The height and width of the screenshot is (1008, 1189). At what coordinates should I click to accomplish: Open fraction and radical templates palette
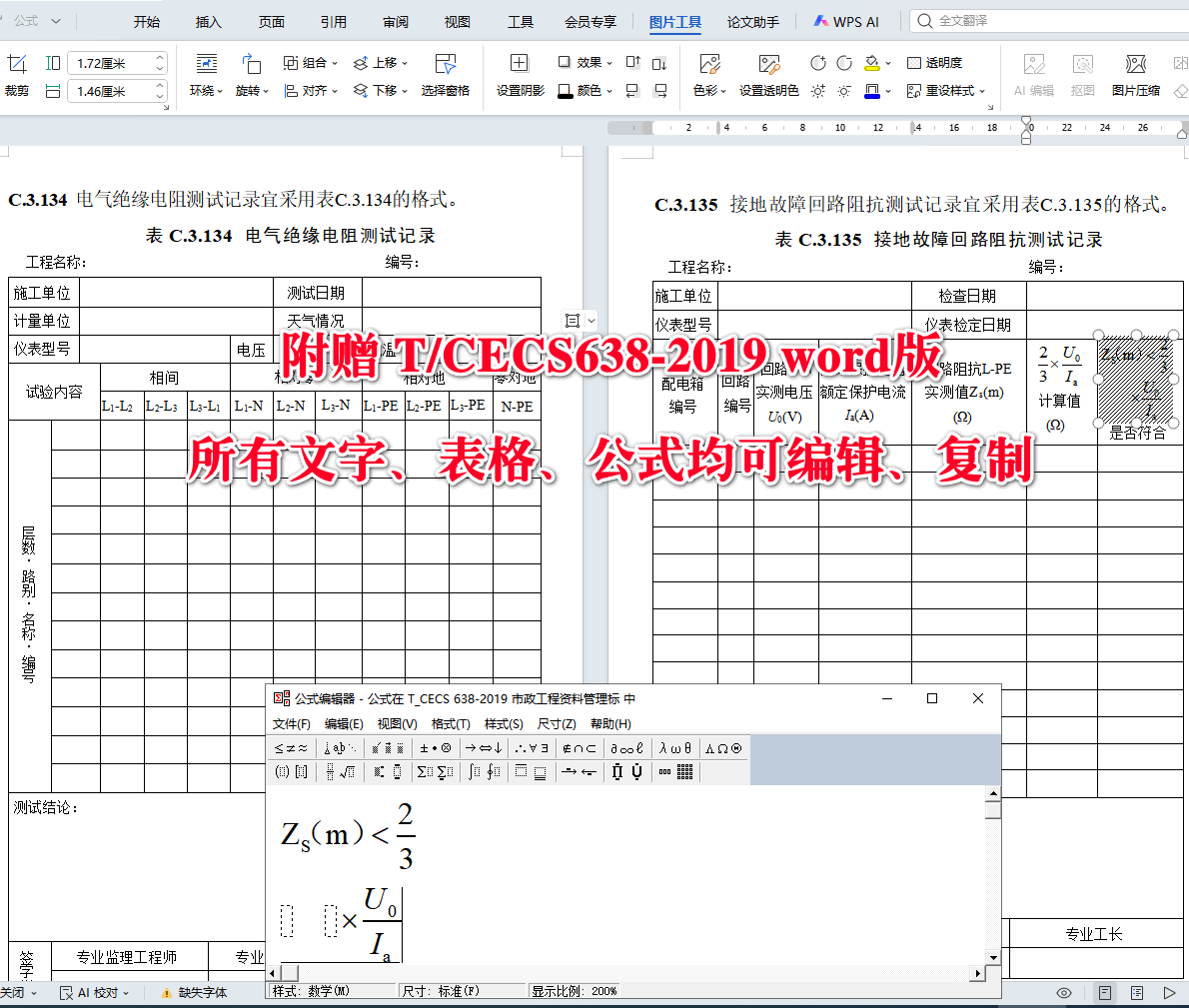coord(341,772)
